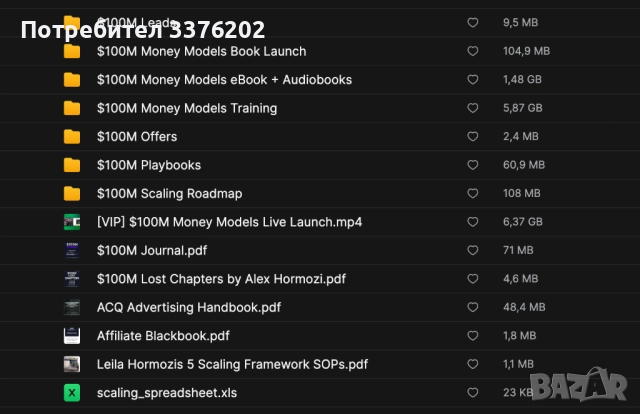
Task: Click the 1,8 MB size value
Action: coord(520,335)
